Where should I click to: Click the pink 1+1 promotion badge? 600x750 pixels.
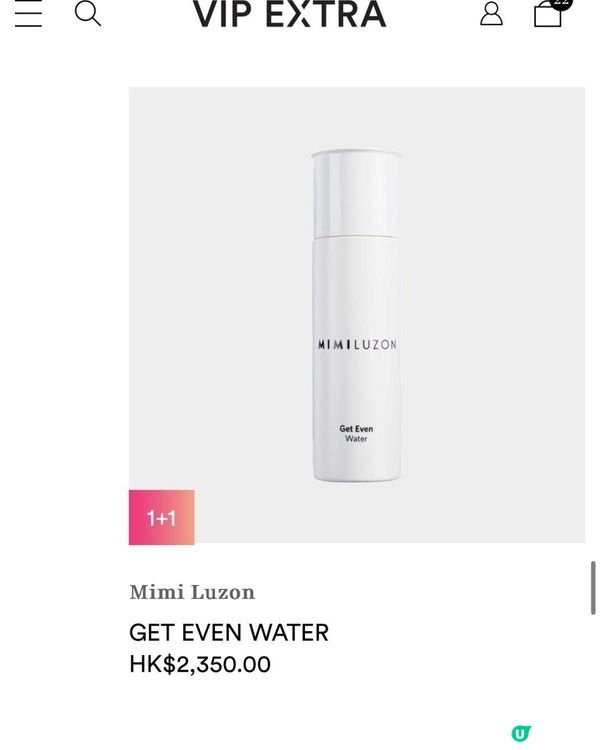pos(162,518)
